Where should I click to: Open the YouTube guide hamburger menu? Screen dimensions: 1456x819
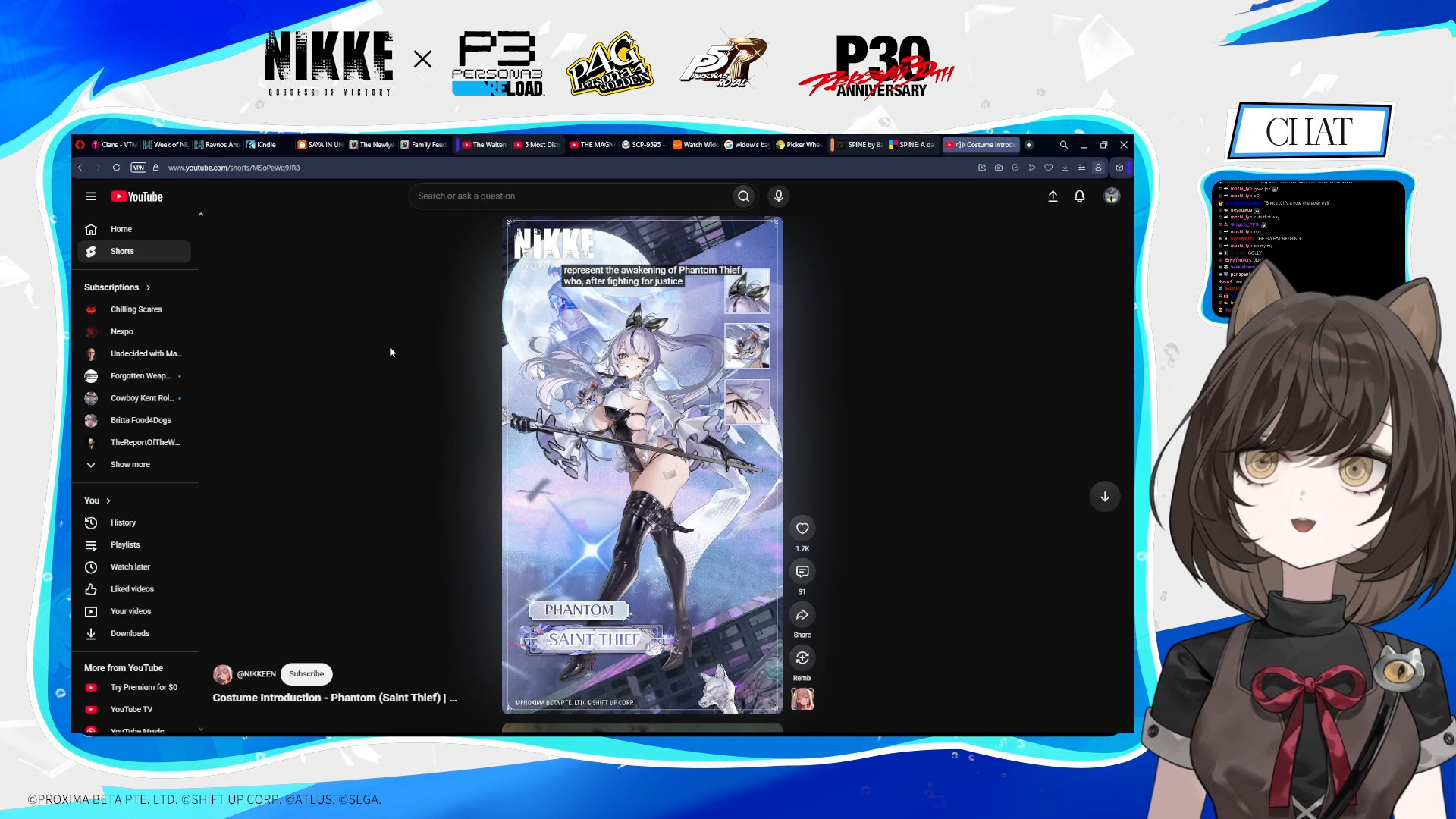(x=91, y=196)
